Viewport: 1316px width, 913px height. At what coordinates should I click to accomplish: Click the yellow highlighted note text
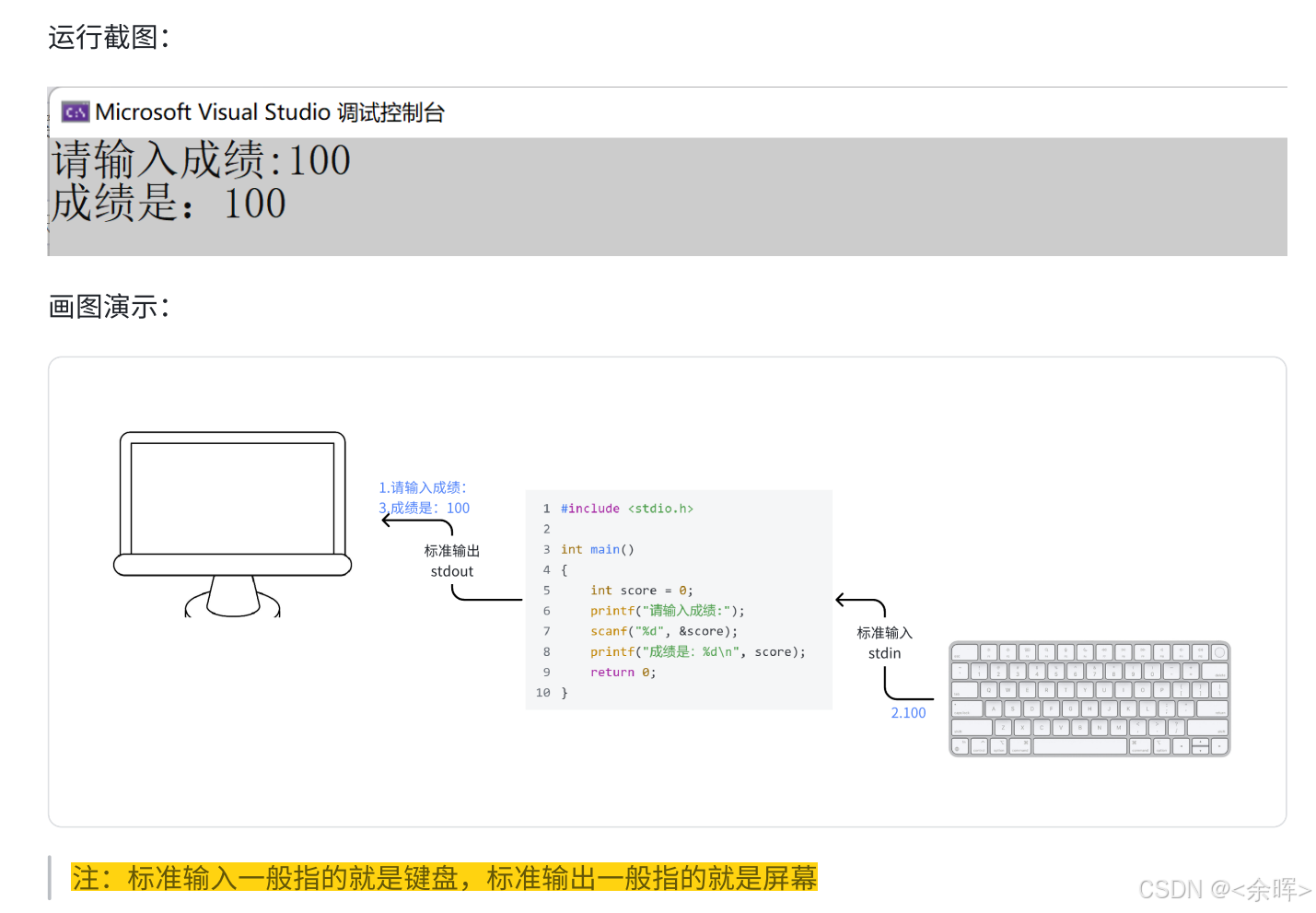pyautogui.click(x=444, y=879)
